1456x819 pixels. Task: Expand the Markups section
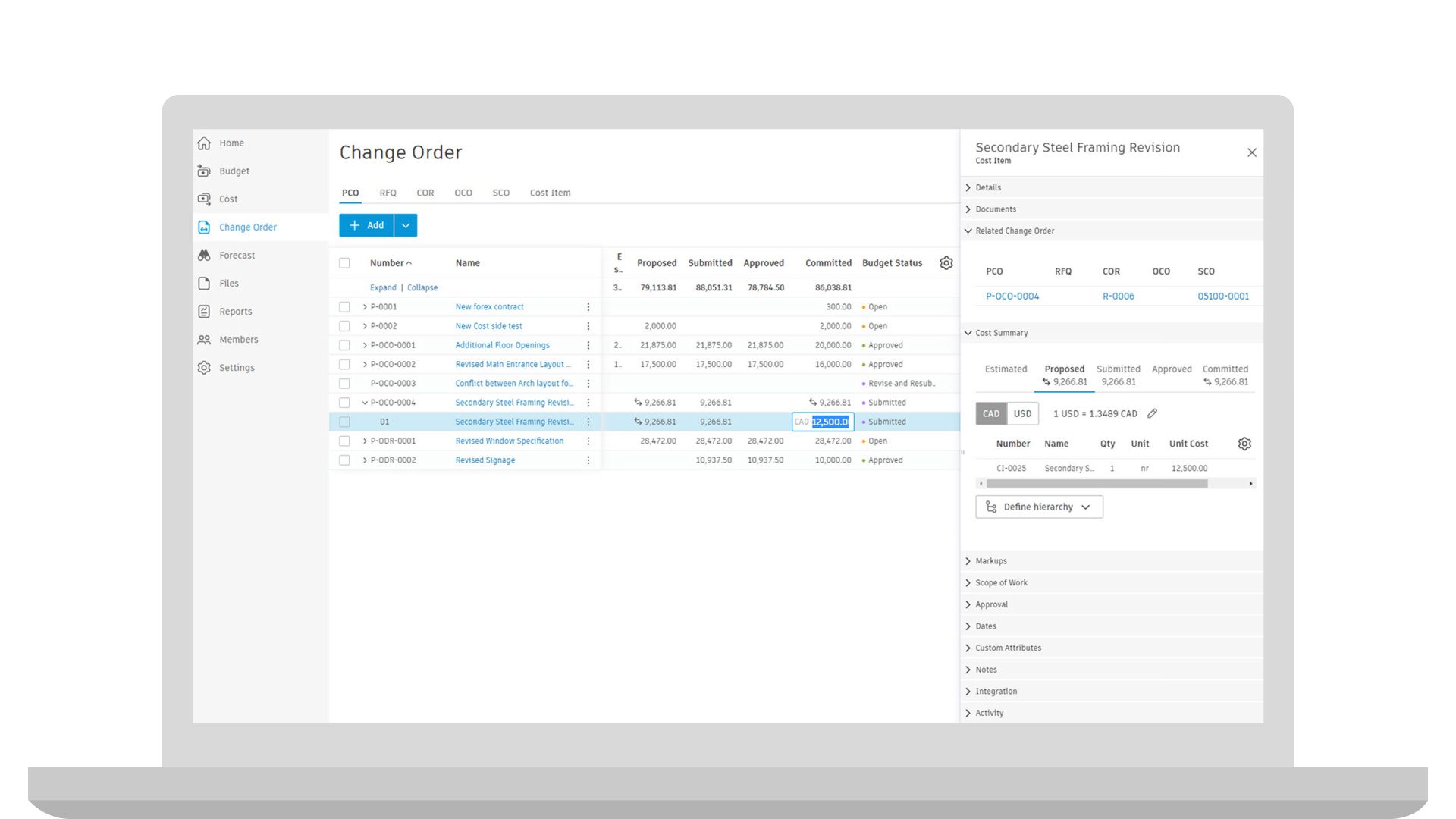(x=990, y=561)
